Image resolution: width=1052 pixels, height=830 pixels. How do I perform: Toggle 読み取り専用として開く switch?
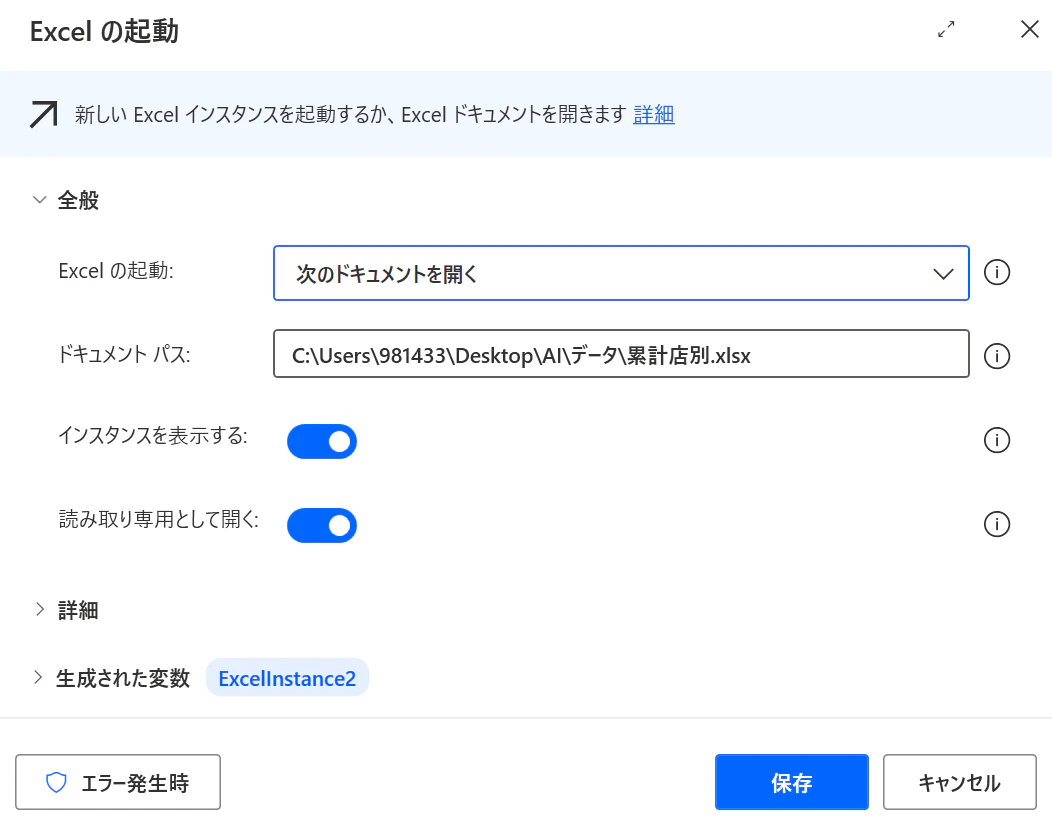(322, 525)
